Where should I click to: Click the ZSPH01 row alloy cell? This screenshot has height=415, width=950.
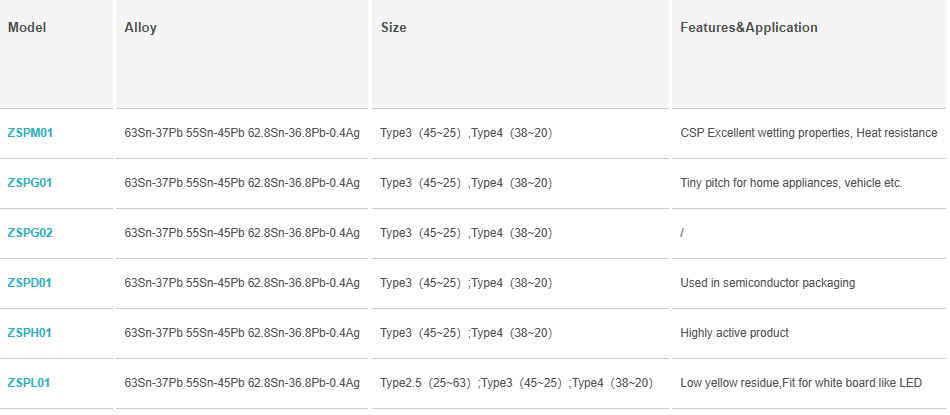click(x=242, y=333)
